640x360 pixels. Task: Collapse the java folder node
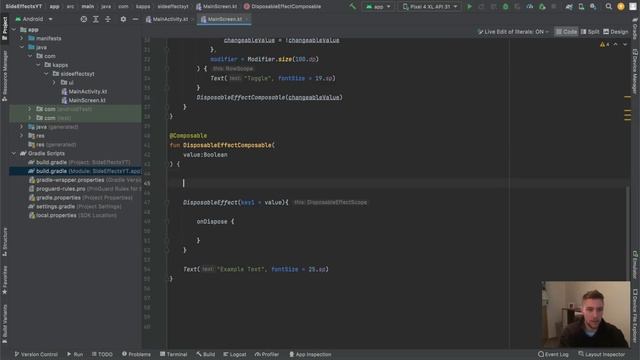(x=22, y=47)
